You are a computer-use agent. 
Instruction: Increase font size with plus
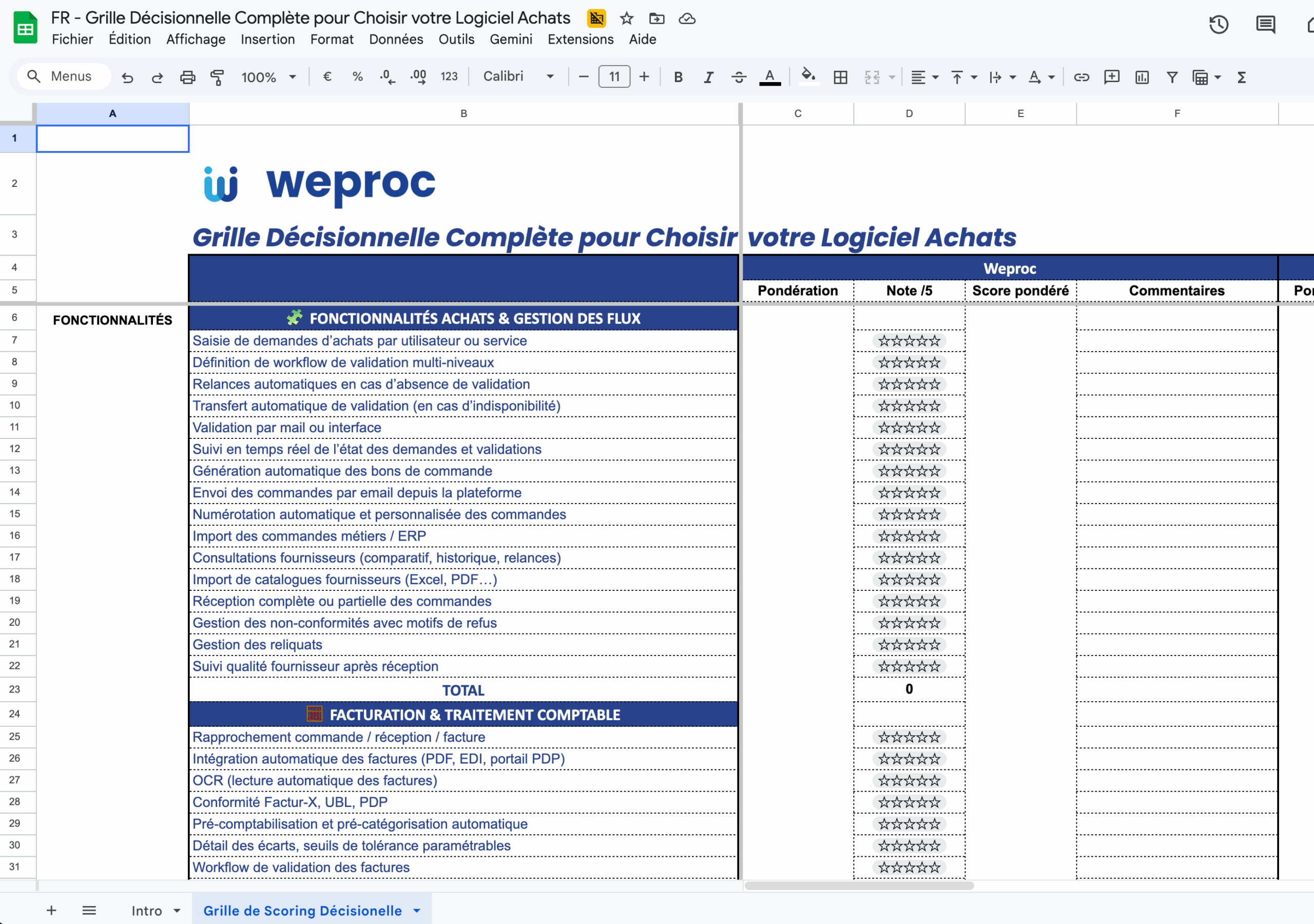coord(644,76)
